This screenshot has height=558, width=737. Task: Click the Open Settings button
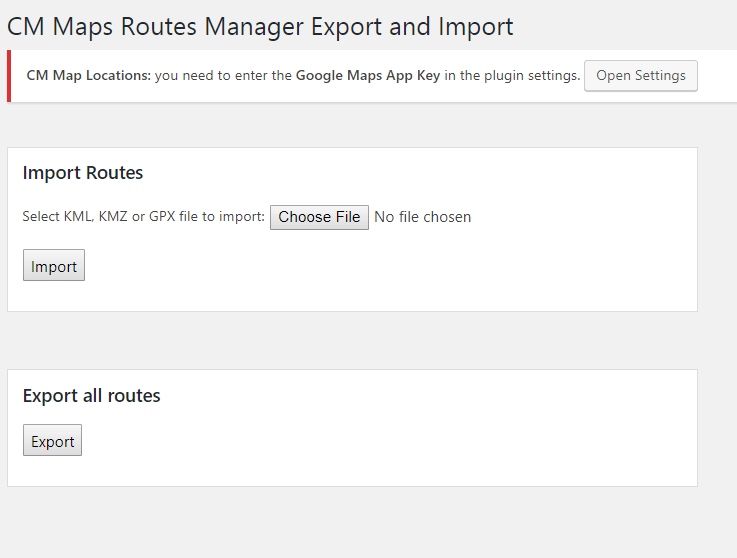pyautogui.click(x=641, y=76)
